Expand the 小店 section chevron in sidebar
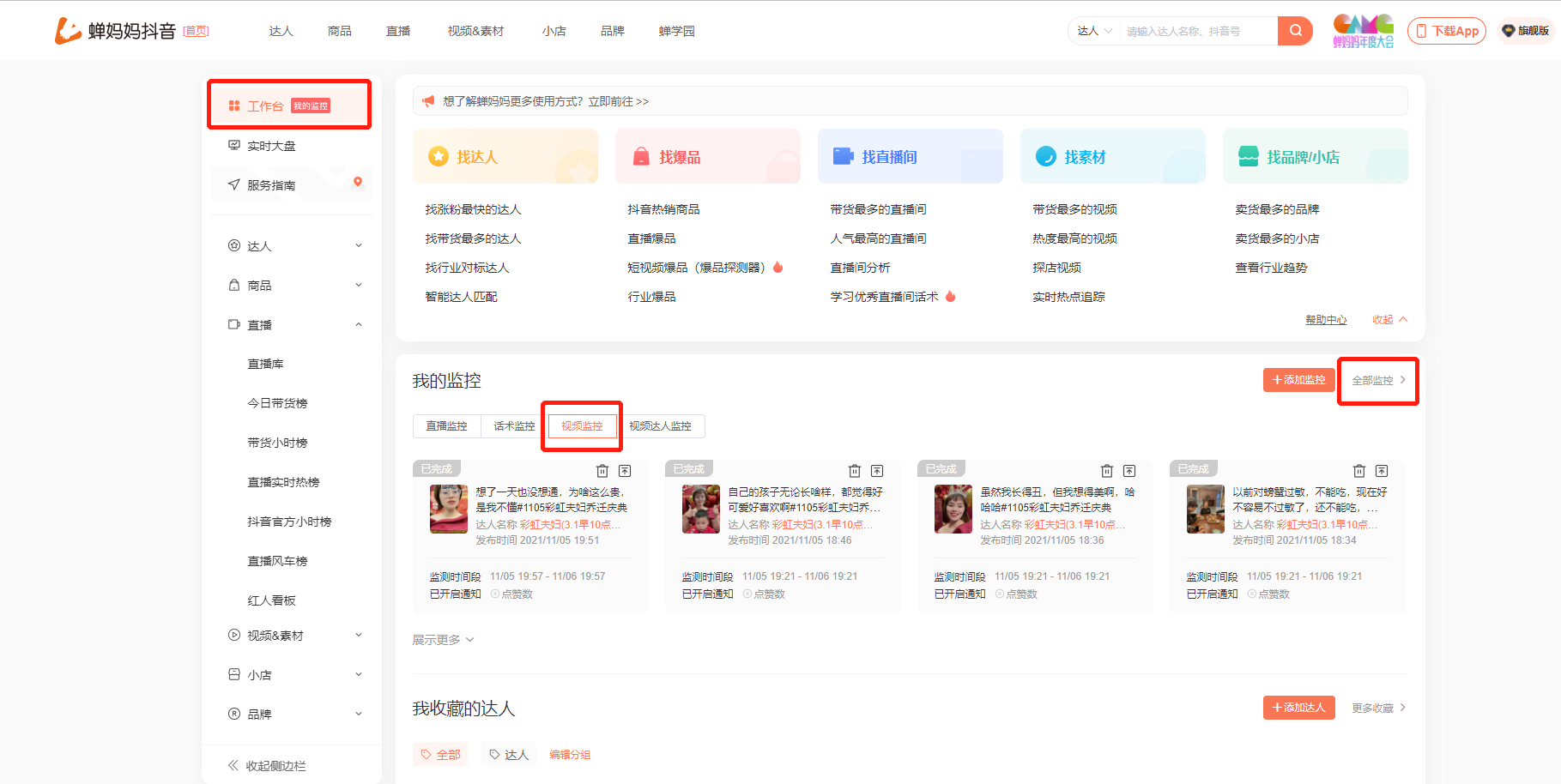Viewport: 1561px width, 784px height. click(359, 675)
